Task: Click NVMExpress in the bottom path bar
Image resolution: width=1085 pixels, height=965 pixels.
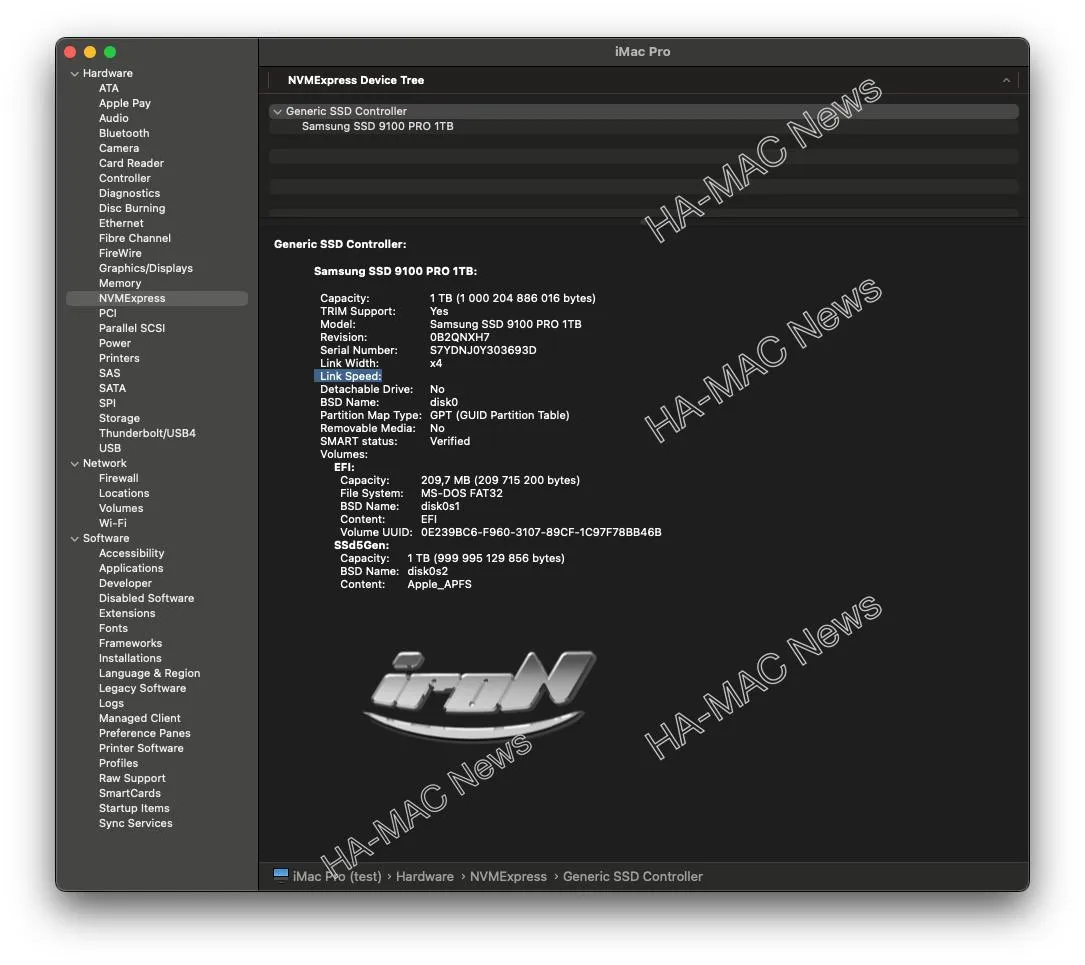Action: point(508,876)
